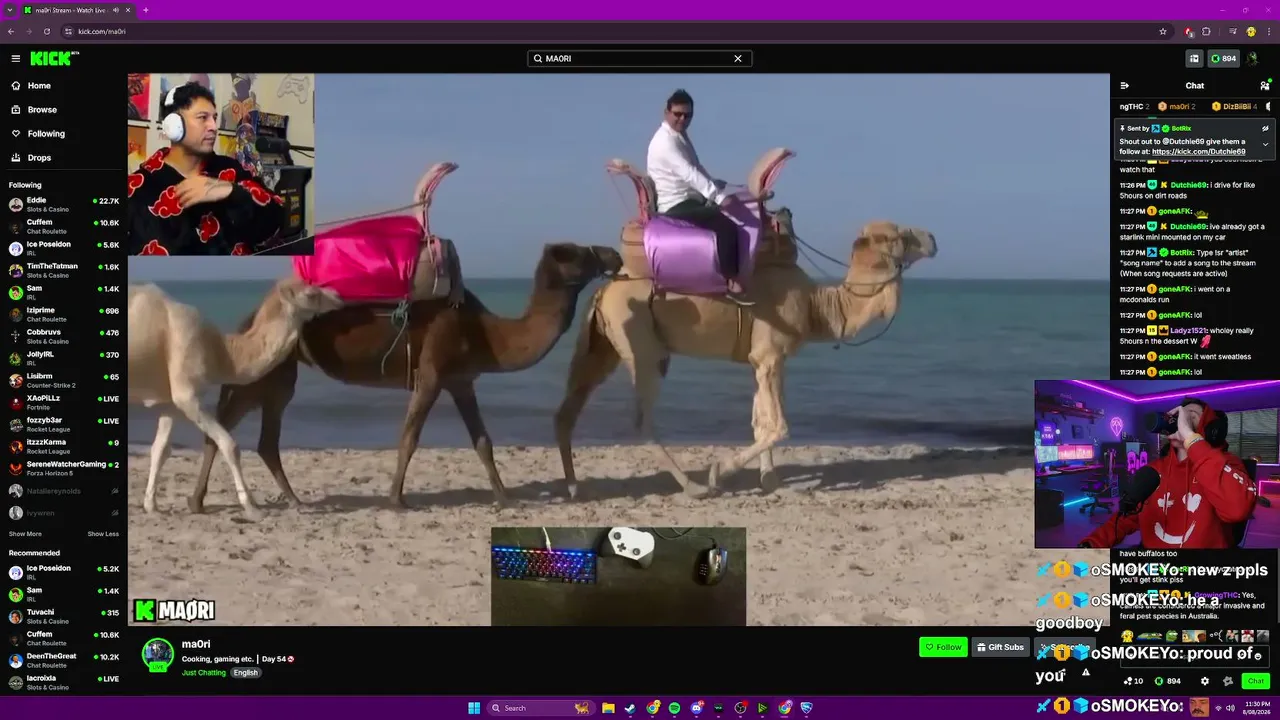The image size is (1280, 720).
Task: Expand following list with Show More
Action: point(25,534)
